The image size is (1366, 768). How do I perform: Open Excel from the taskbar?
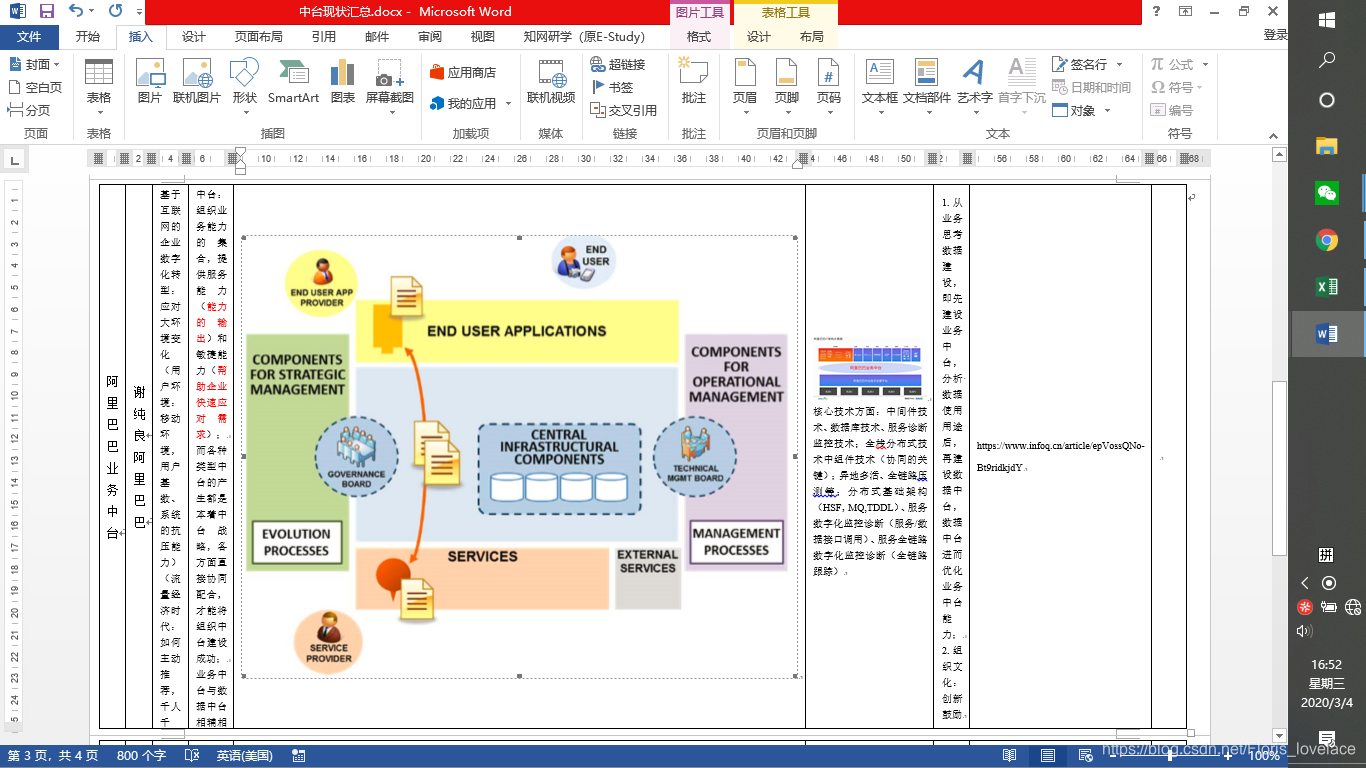(1327, 287)
